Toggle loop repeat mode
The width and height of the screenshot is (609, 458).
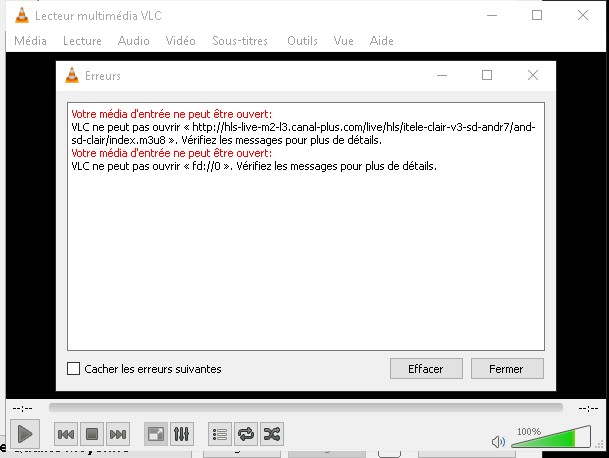(x=245, y=434)
